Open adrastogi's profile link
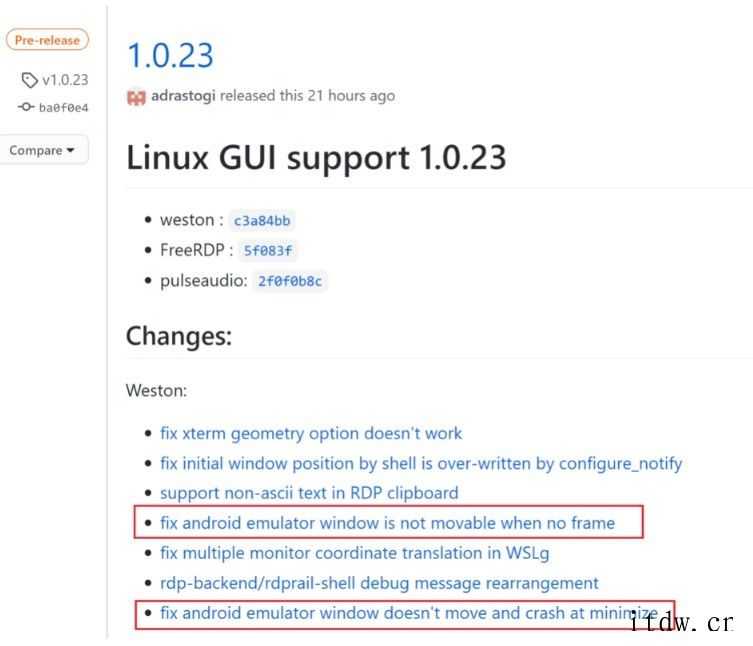This screenshot has height=646, width=753. pos(183,96)
